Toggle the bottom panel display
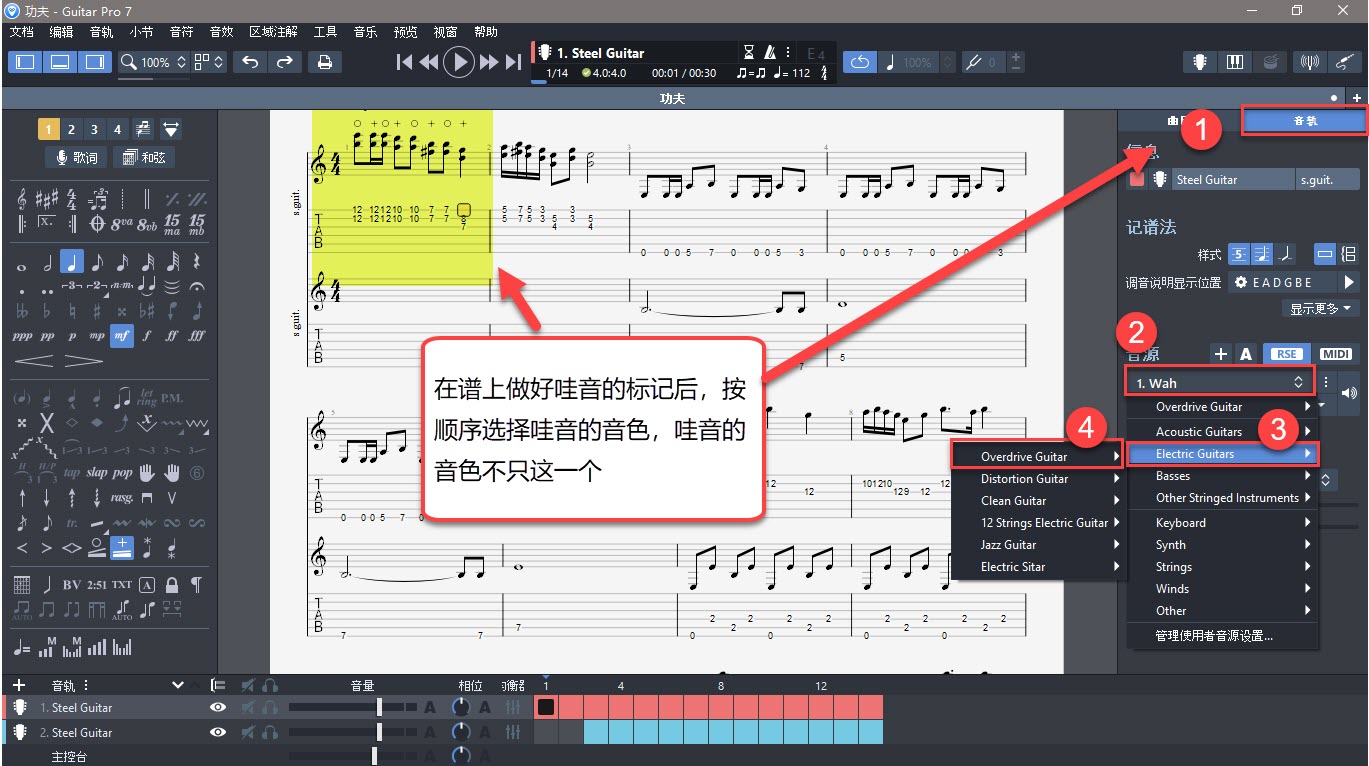The height and width of the screenshot is (766, 1369). pyautogui.click(x=60, y=62)
